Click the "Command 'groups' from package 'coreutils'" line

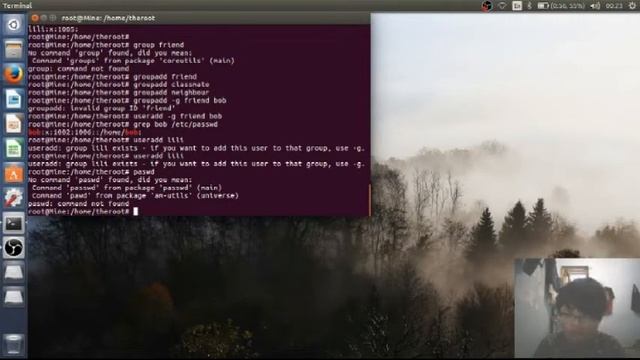133,61
